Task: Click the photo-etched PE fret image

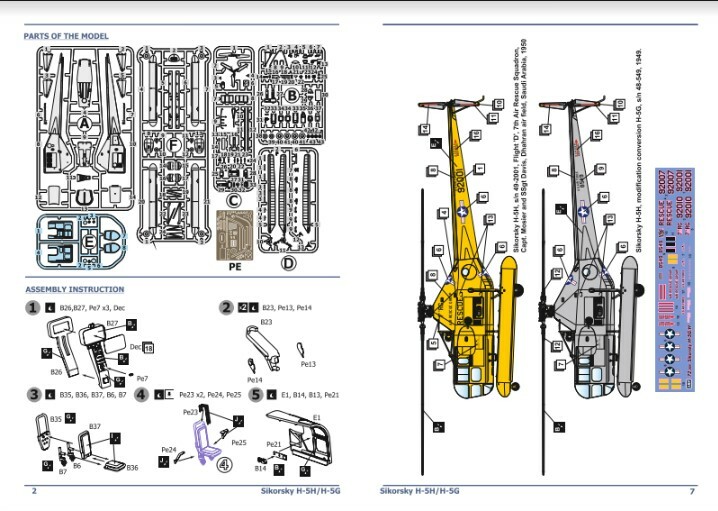Action: pos(234,235)
